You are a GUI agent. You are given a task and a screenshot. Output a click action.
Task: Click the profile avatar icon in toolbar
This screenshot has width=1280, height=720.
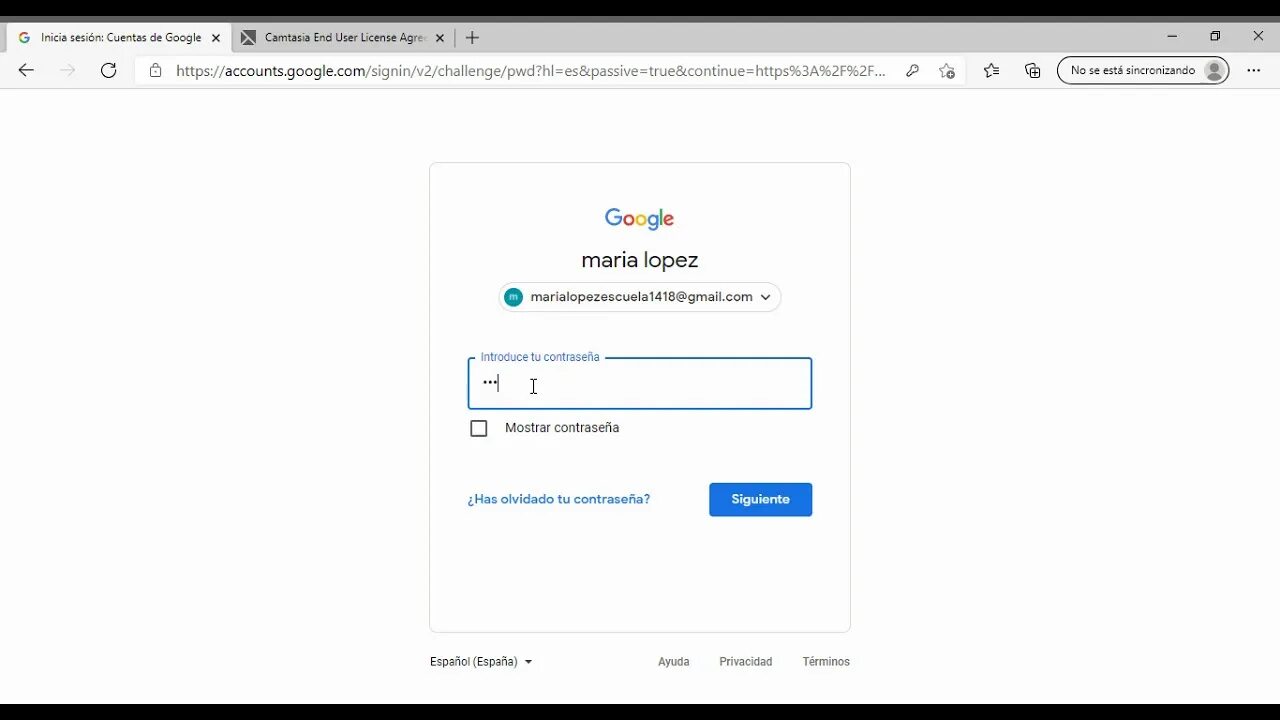[1215, 70]
